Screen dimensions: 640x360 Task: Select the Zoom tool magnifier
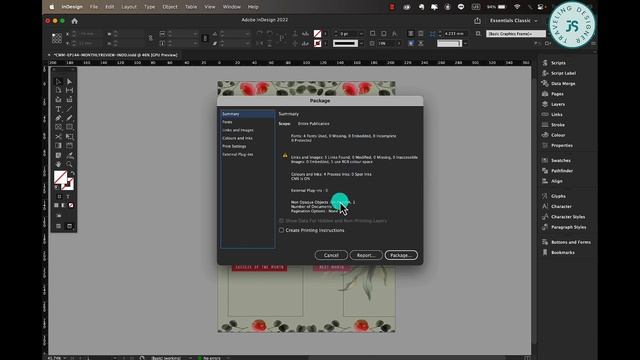coord(69,164)
